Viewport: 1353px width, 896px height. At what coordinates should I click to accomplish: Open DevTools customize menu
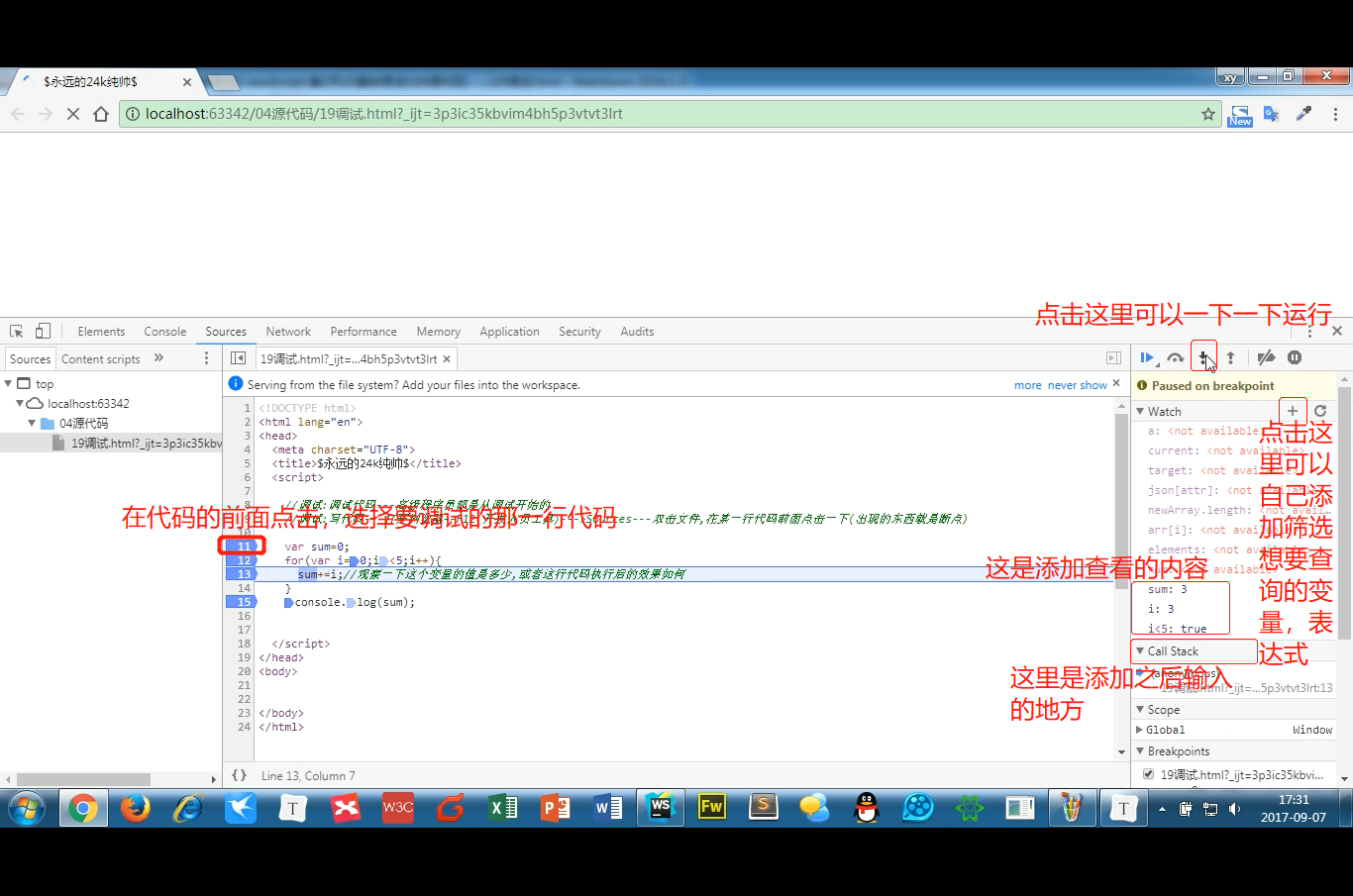[x=1309, y=332]
